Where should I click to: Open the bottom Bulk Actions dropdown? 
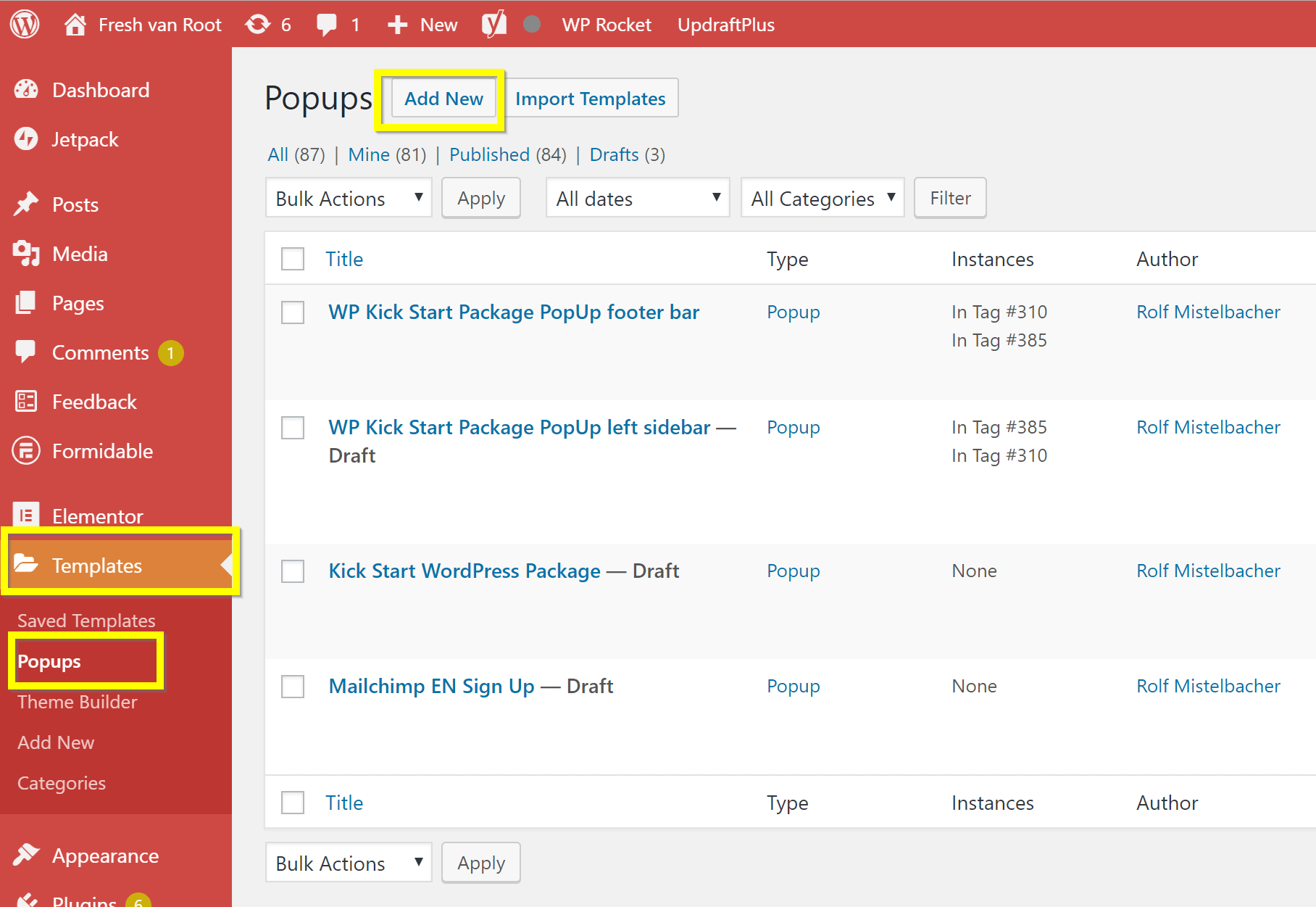[x=349, y=863]
